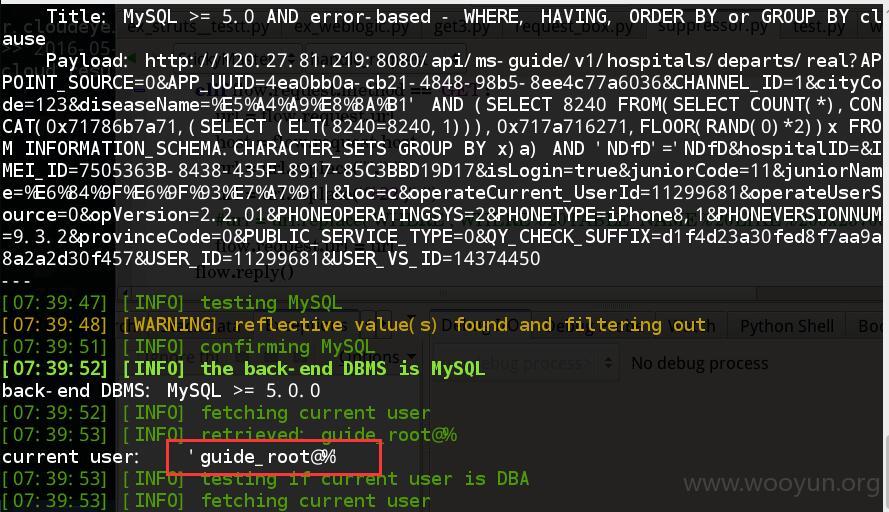This screenshot has height=512, width=889.
Task: Click the 'Payload: http://120.27.81.219:8080' line
Action: (444, 61)
